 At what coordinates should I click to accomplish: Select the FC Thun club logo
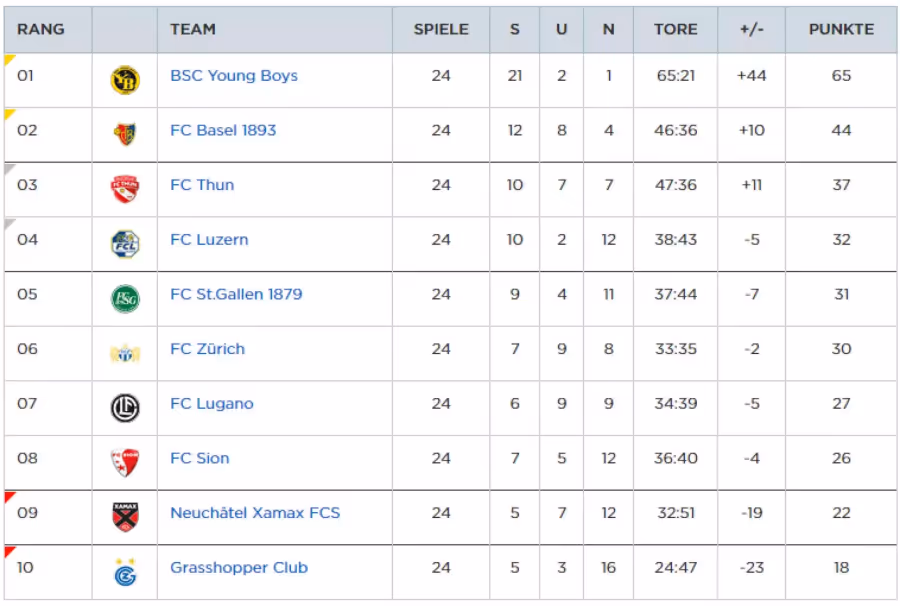coord(125,189)
